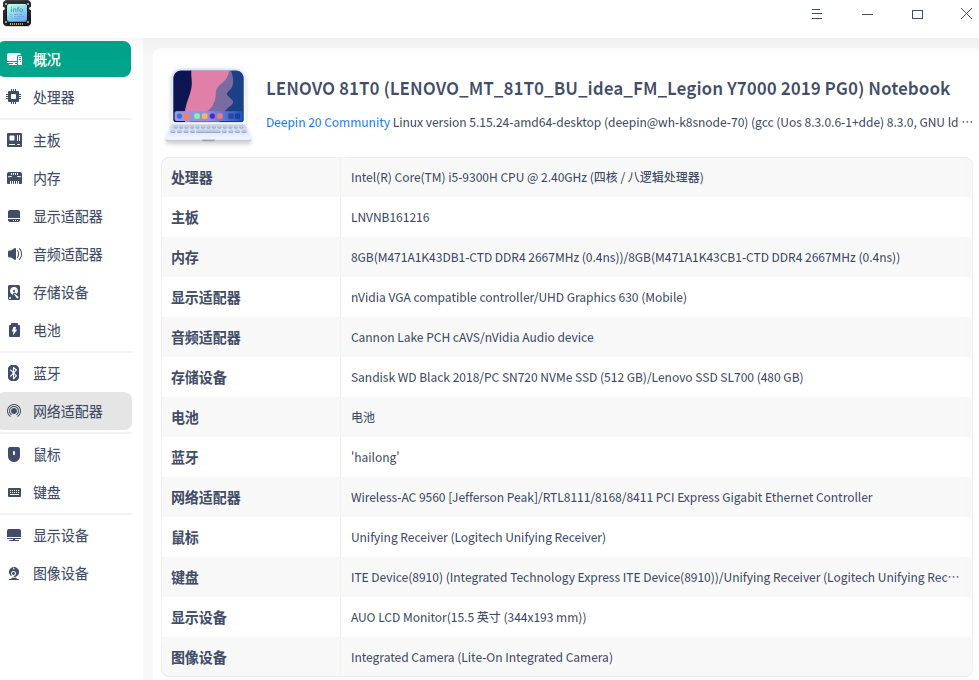Select the LNVNB161216 motherboard value
The height and width of the screenshot is (680, 979).
390,217
